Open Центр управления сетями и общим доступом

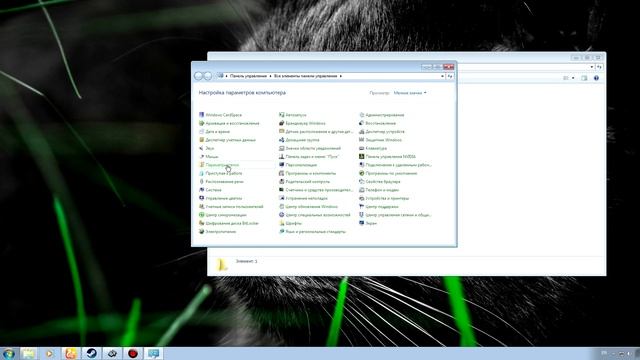[395, 215]
